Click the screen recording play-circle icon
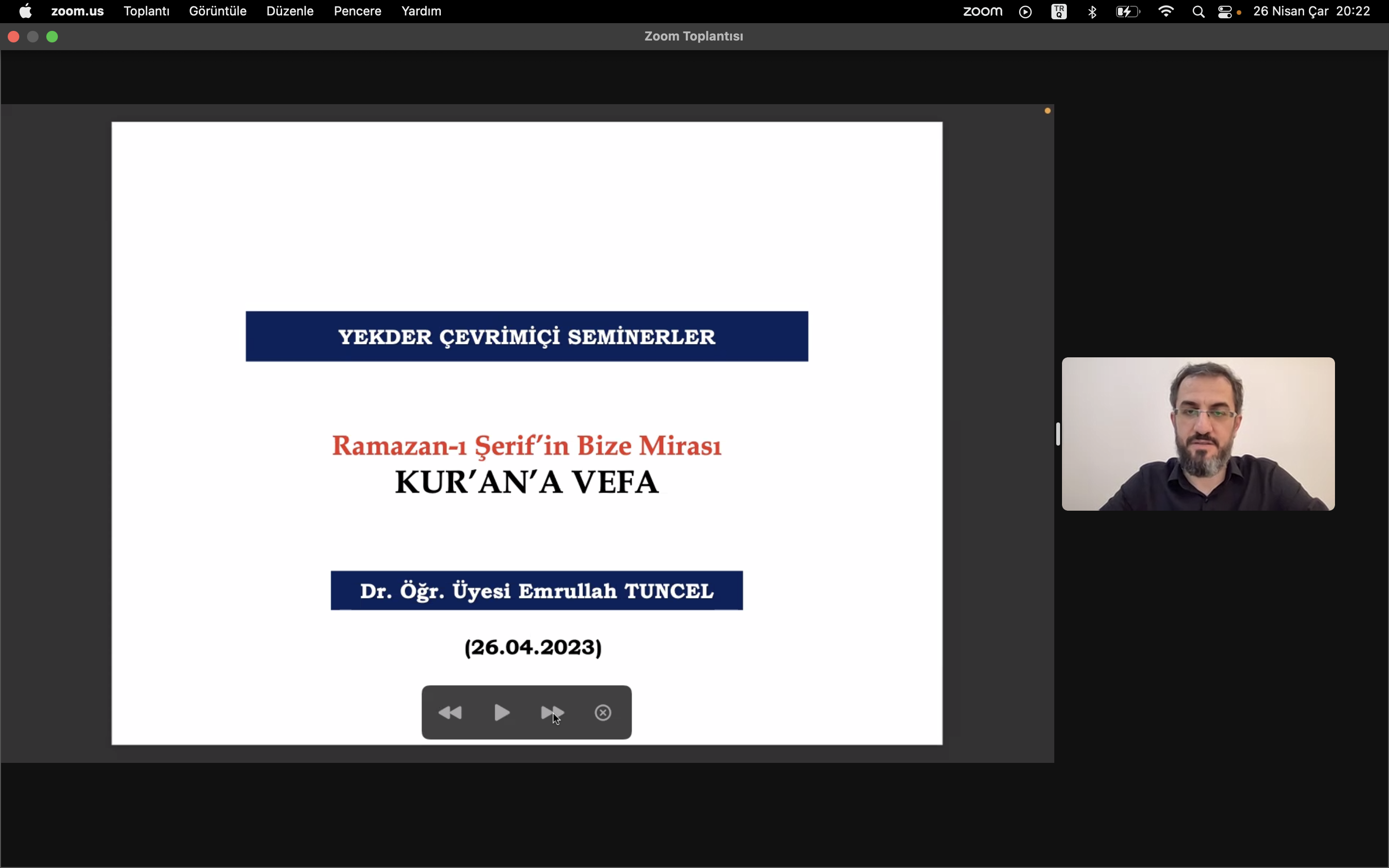Screen dimensions: 1389x868 1026,12
